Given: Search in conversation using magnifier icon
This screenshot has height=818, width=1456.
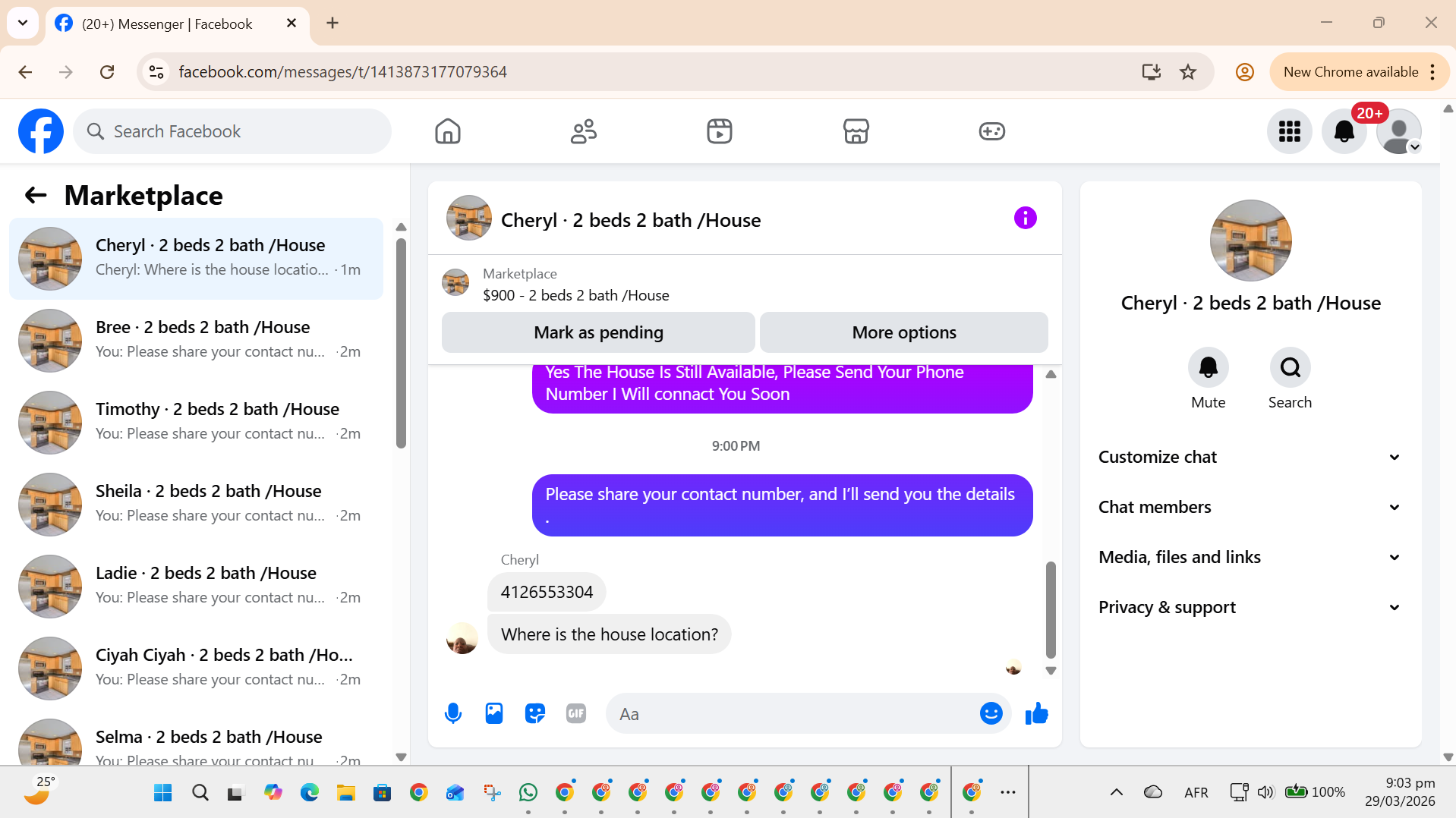Looking at the screenshot, I should 1290,368.
